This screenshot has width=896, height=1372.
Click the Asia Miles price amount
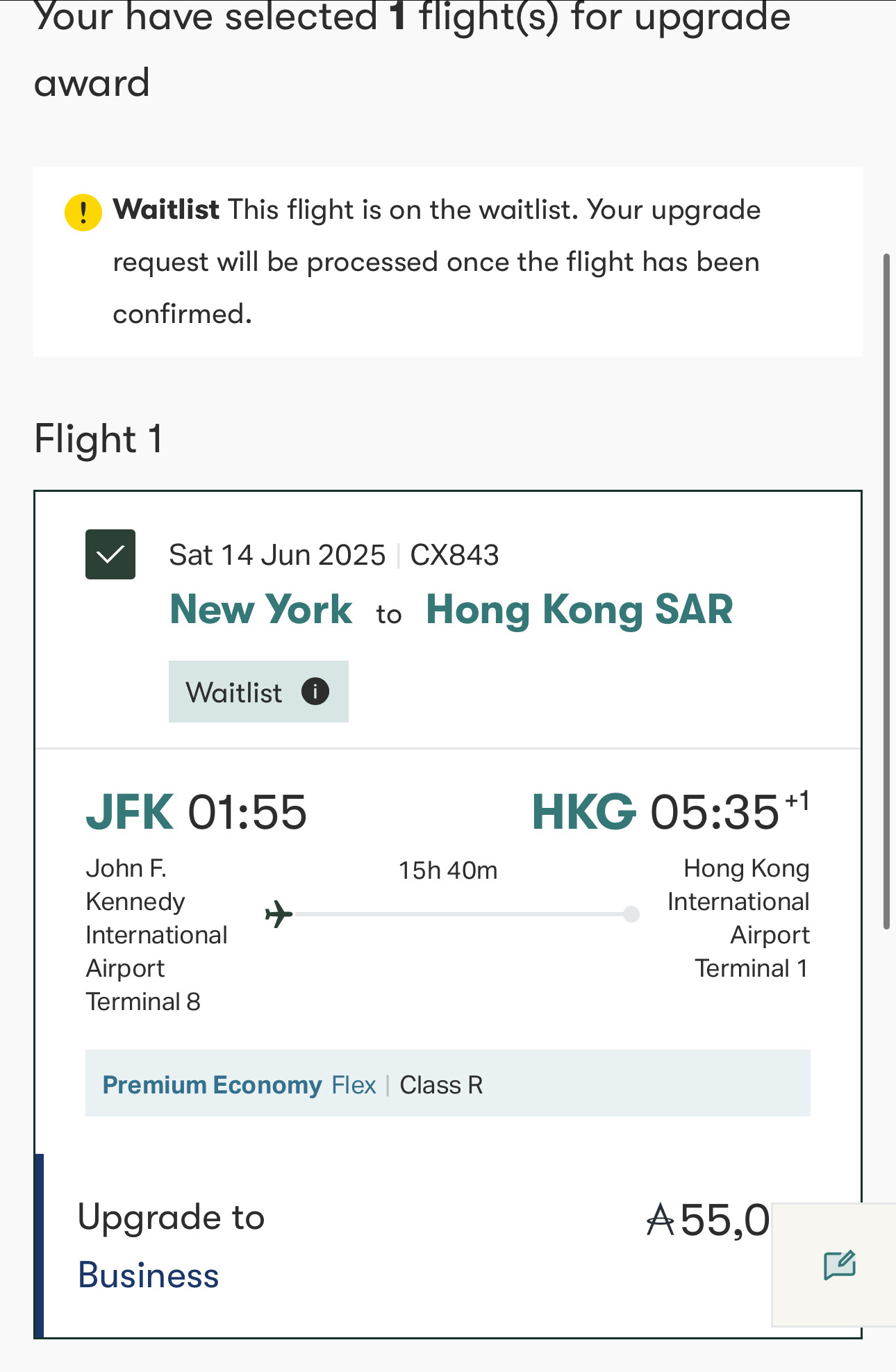pyautogui.click(x=708, y=1220)
